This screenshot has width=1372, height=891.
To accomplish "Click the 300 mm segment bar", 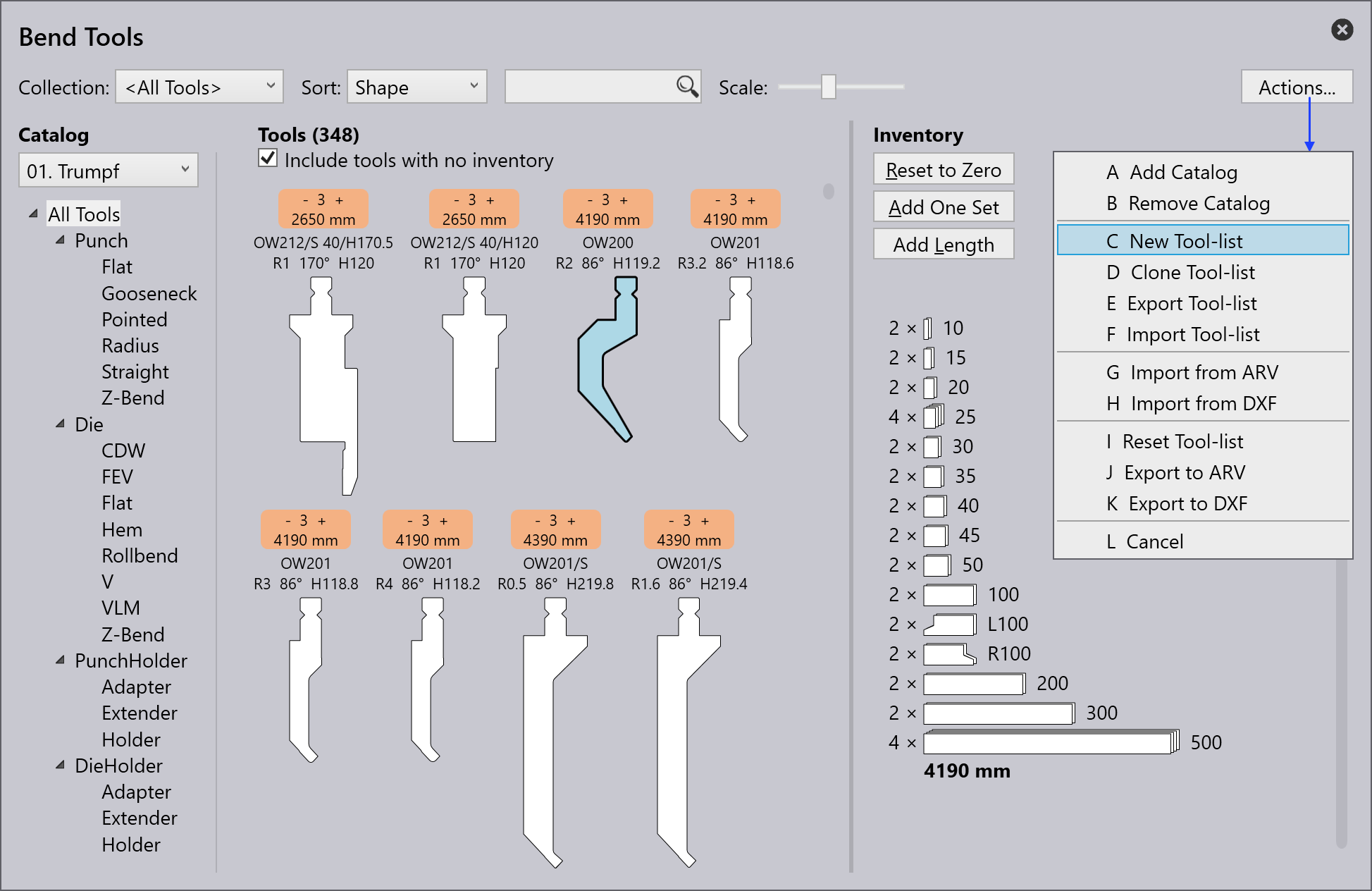I will [x=999, y=713].
